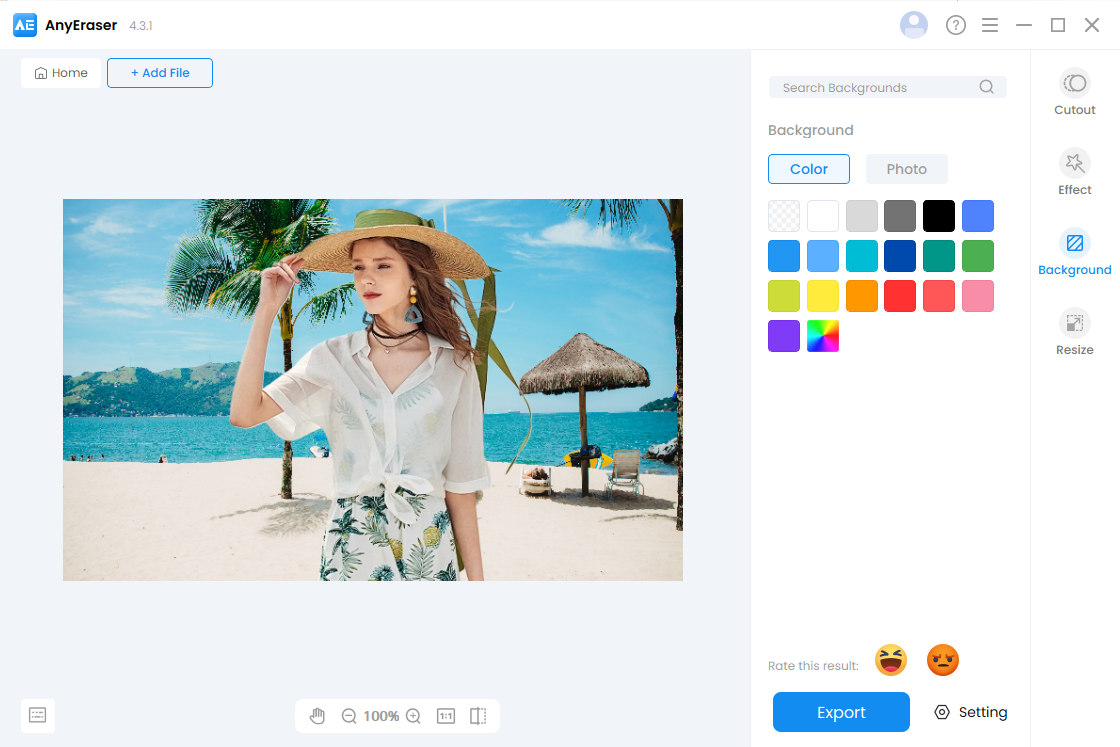Select the transparent checkerboard swatch
Image resolution: width=1120 pixels, height=747 pixels.
click(x=784, y=216)
